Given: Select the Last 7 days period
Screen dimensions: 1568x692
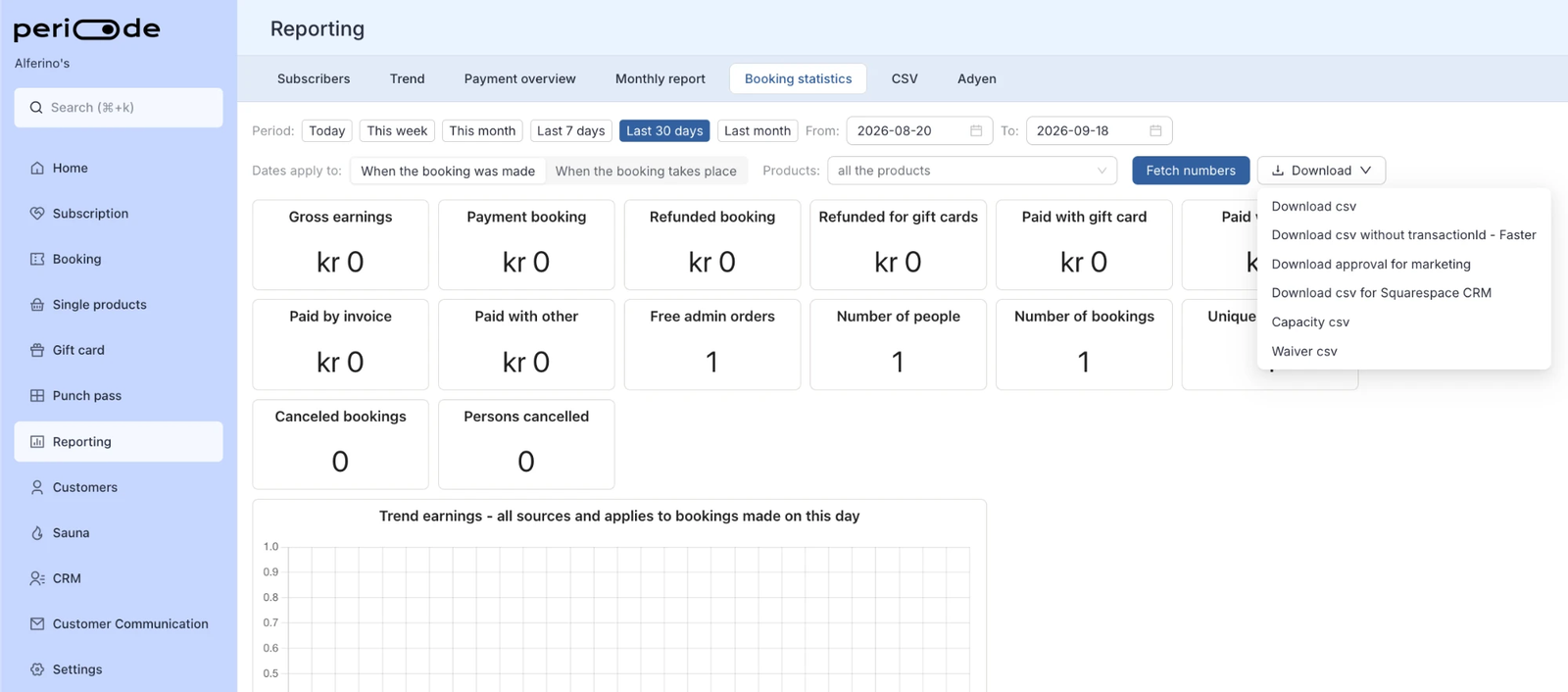Looking at the screenshot, I should (x=571, y=130).
